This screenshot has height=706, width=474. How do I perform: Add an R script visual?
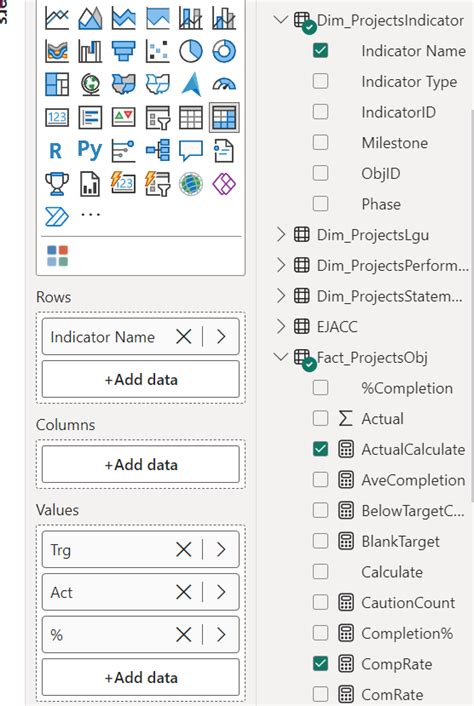pos(56,151)
